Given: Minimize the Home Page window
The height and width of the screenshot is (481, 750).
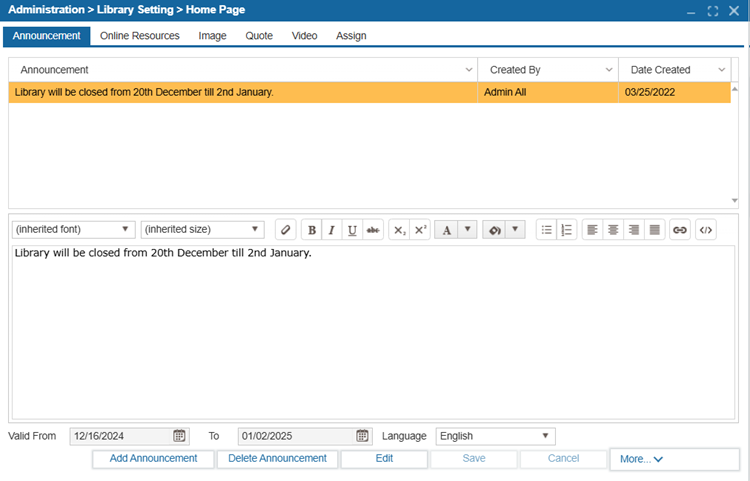Looking at the screenshot, I should click(x=691, y=12).
